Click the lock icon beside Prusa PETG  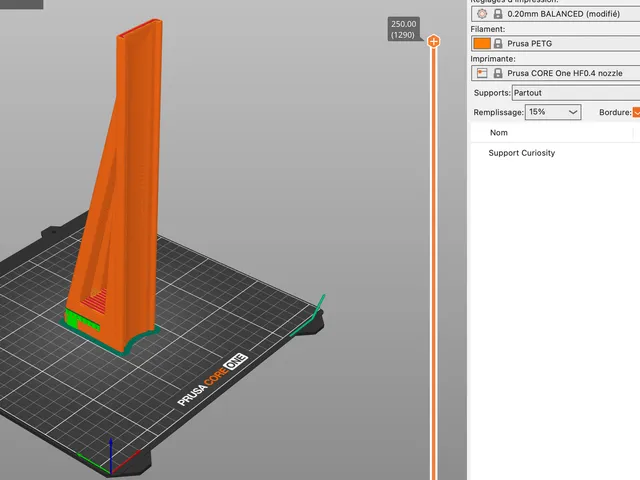click(498, 43)
